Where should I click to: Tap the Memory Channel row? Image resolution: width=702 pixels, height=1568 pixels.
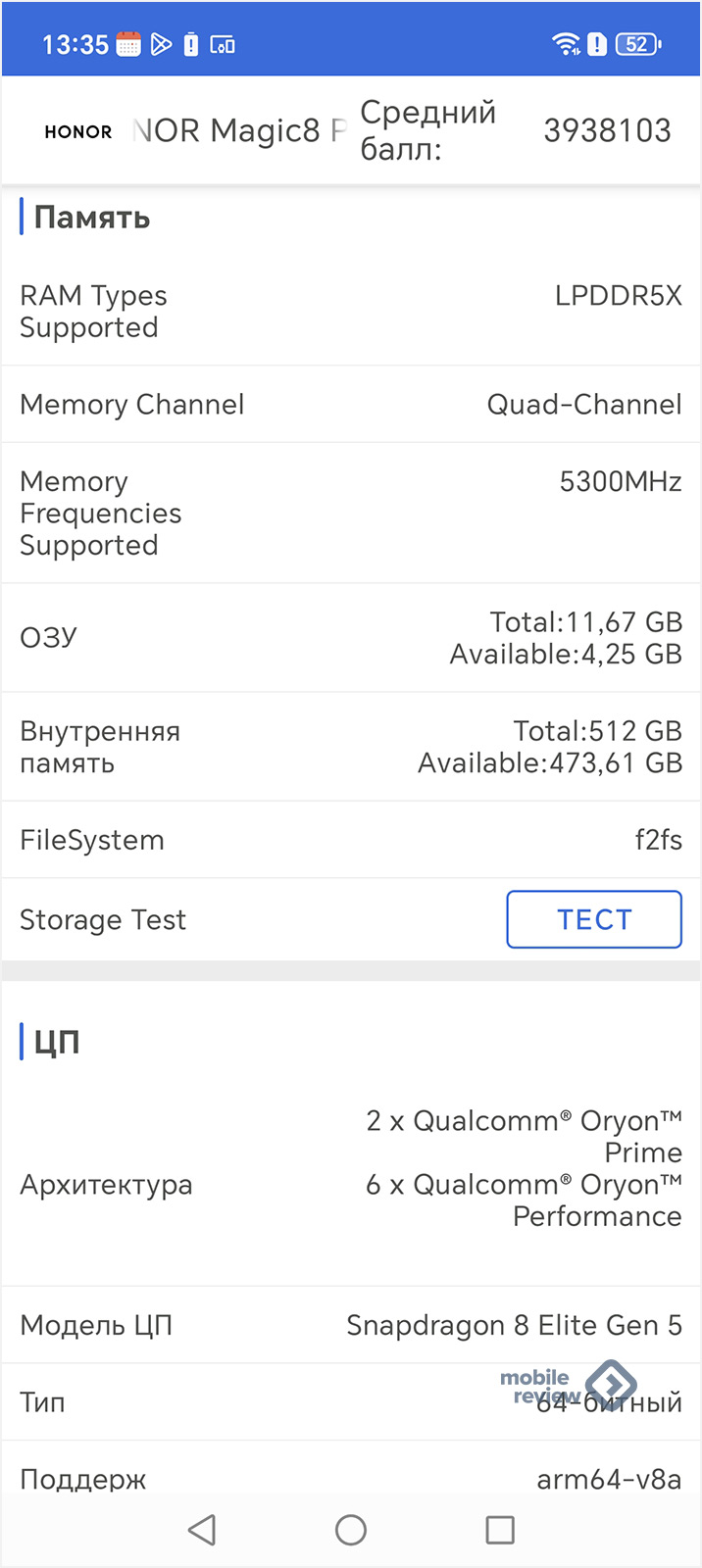point(351,404)
